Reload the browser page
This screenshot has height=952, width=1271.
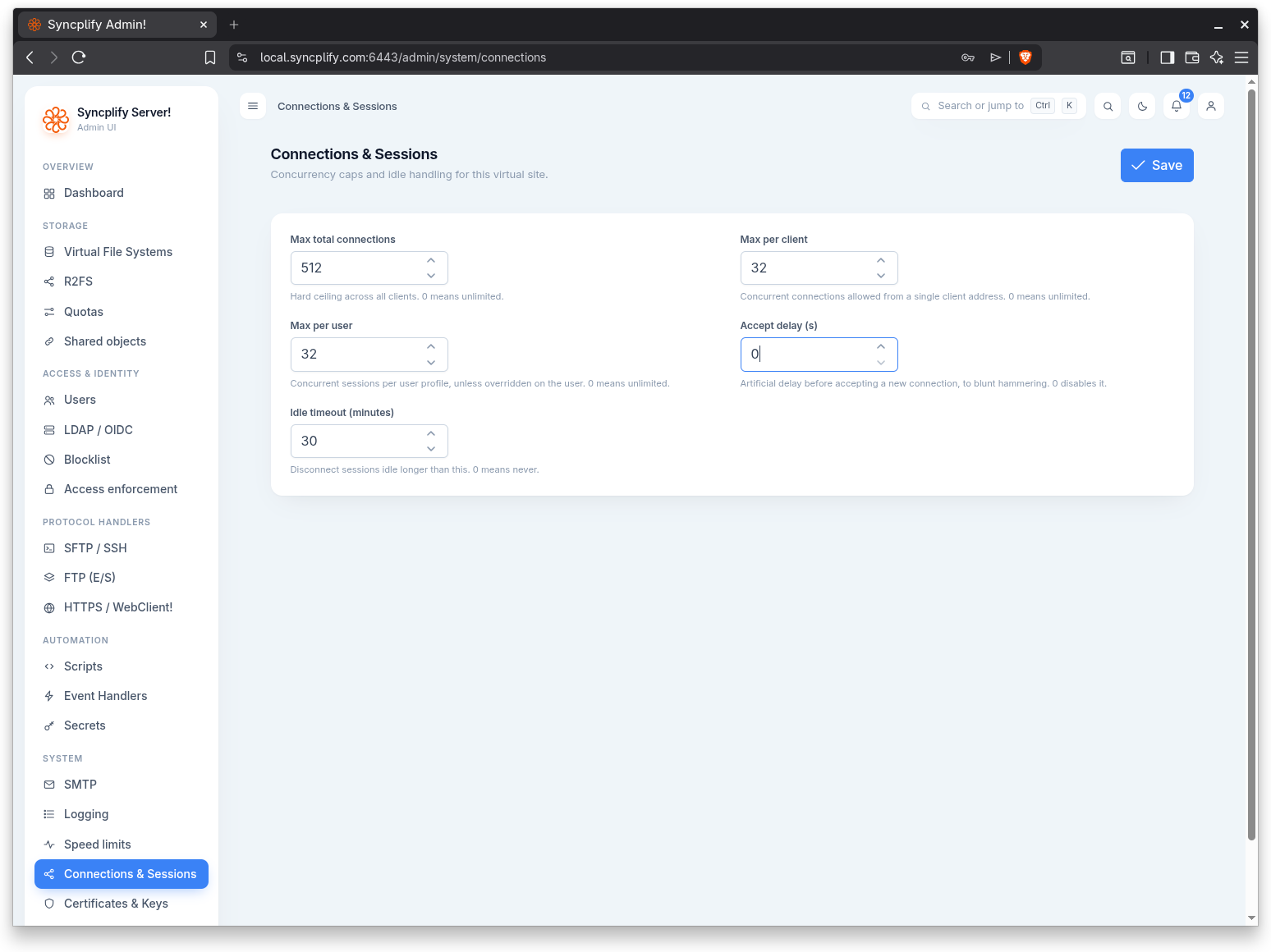[79, 57]
